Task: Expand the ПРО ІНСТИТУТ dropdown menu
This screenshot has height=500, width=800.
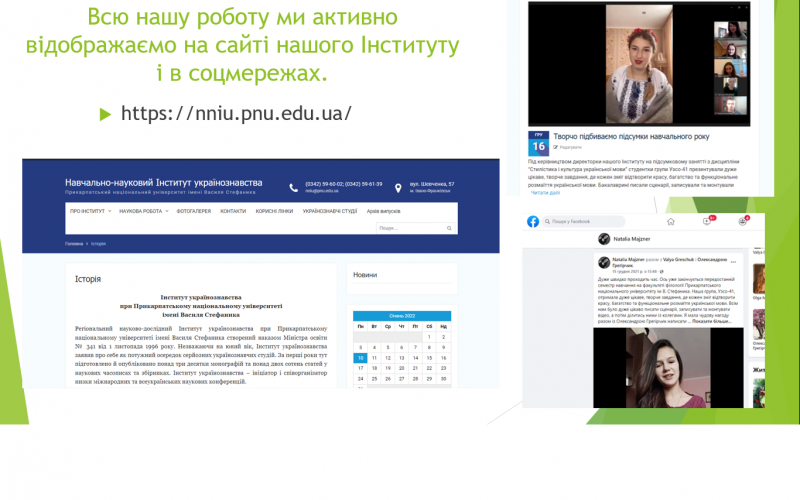Action: click(x=89, y=212)
